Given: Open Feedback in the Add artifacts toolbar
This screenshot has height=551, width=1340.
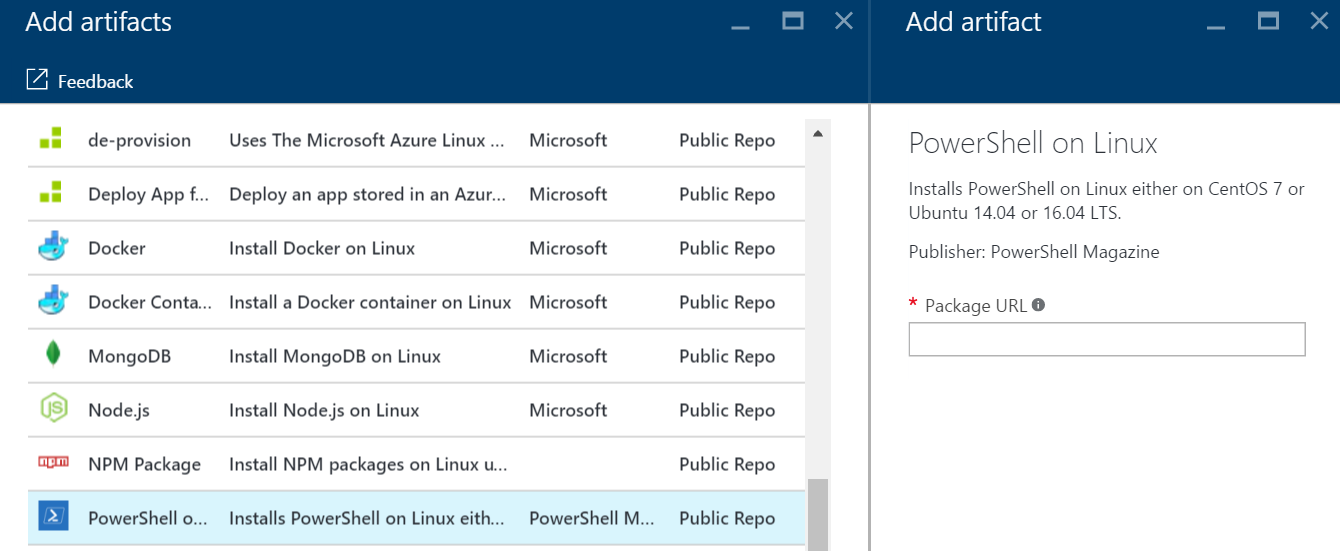Looking at the screenshot, I should (x=80, y=81).
